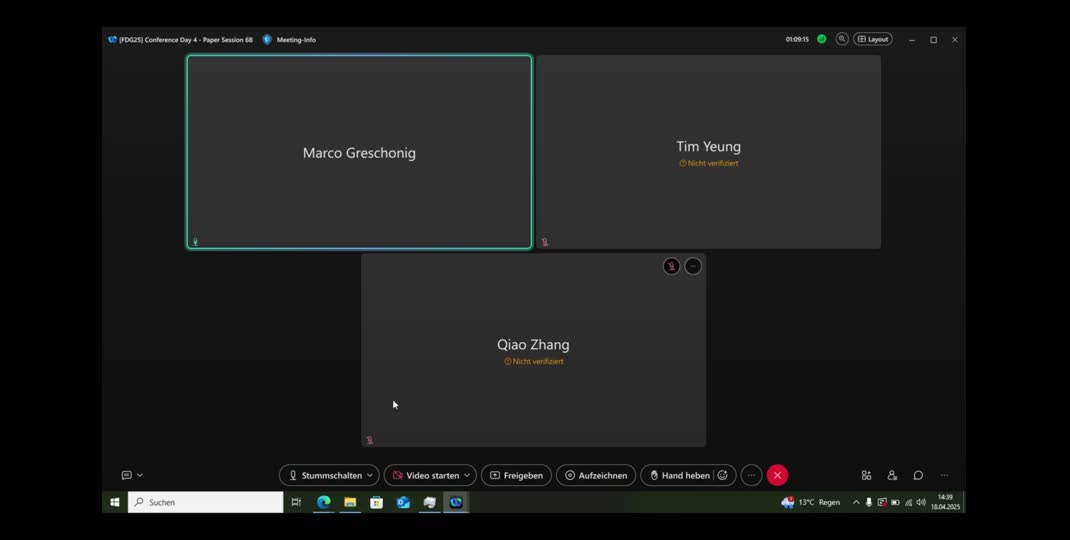The width and height of the screenshot is (1070, 540).
Task: Expand the captions dropdown at bottom left
Action: click(140, 475)
